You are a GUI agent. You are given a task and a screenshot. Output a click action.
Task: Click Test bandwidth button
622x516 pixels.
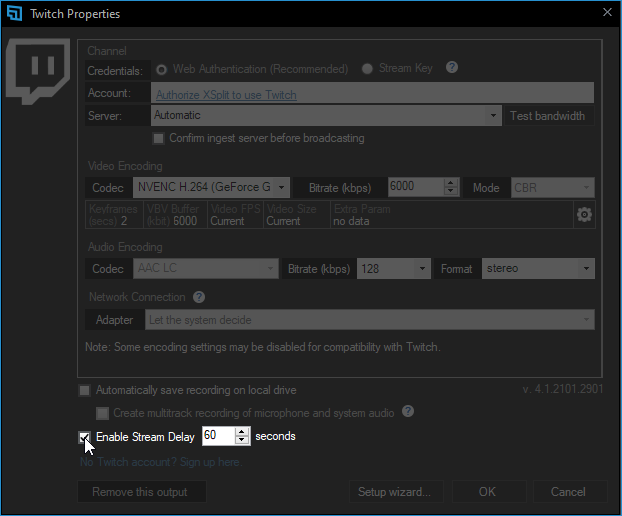click(x=548, y=116)
